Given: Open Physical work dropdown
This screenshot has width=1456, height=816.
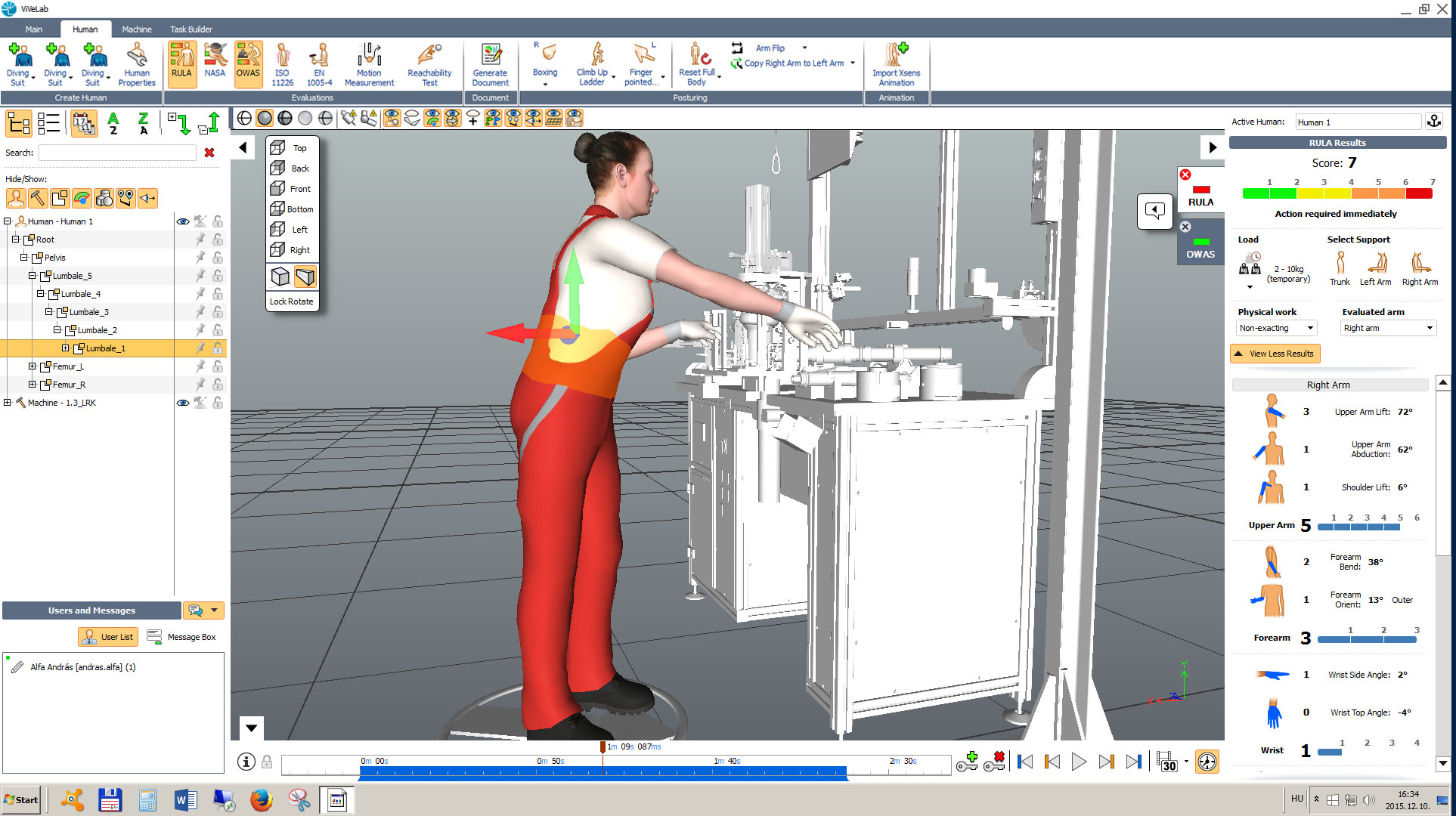Looking at the screenshot, I should (x=1276, y=328).
